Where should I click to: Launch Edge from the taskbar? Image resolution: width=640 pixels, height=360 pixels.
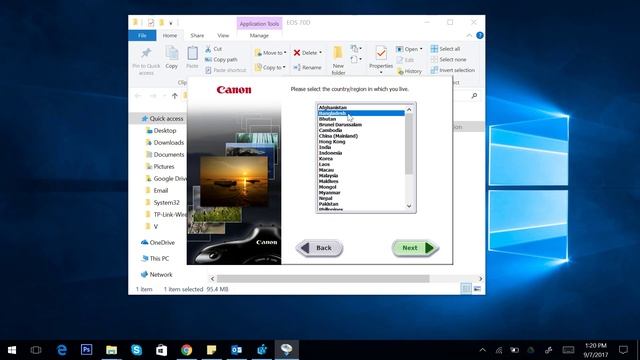click(x=62, y=350)
